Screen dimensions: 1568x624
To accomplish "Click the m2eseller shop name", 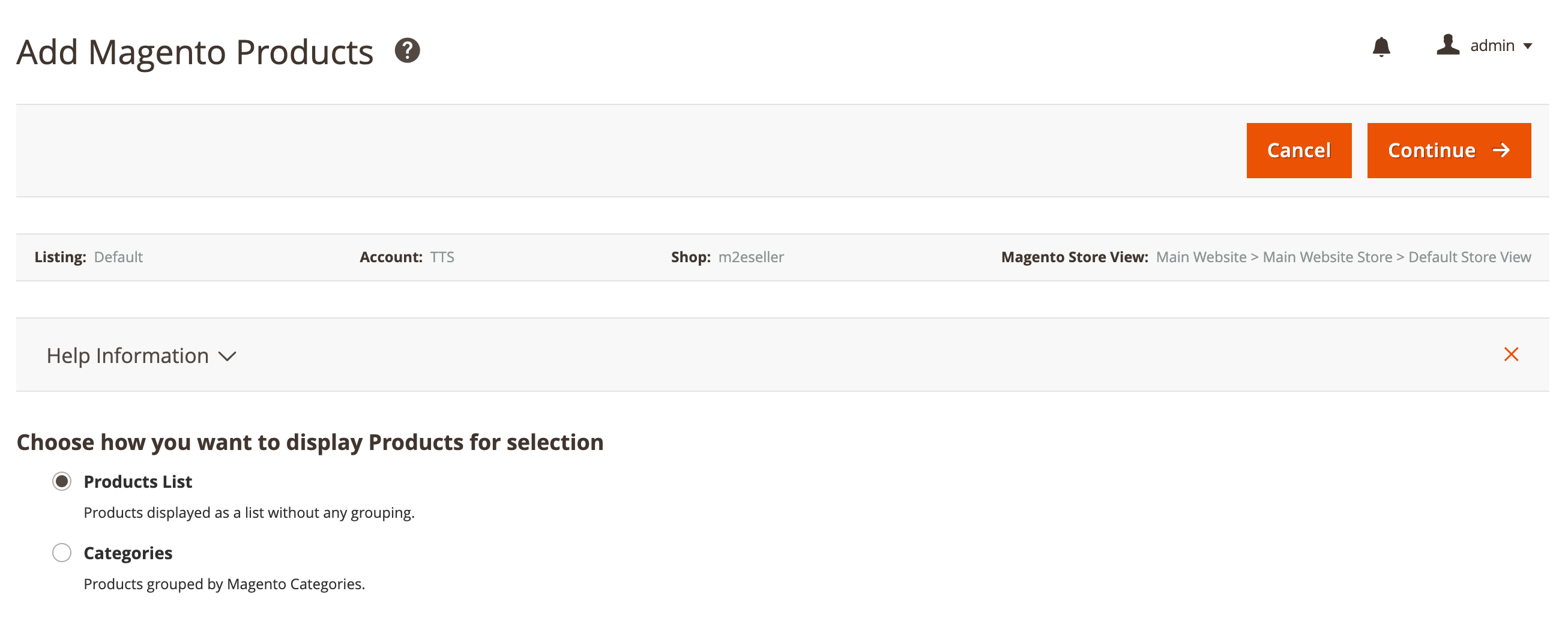I will [x=750, y=257].
